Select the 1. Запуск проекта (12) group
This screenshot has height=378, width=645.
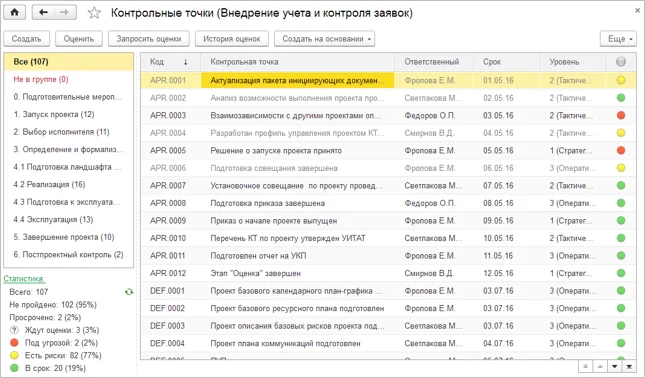(54, 114)
